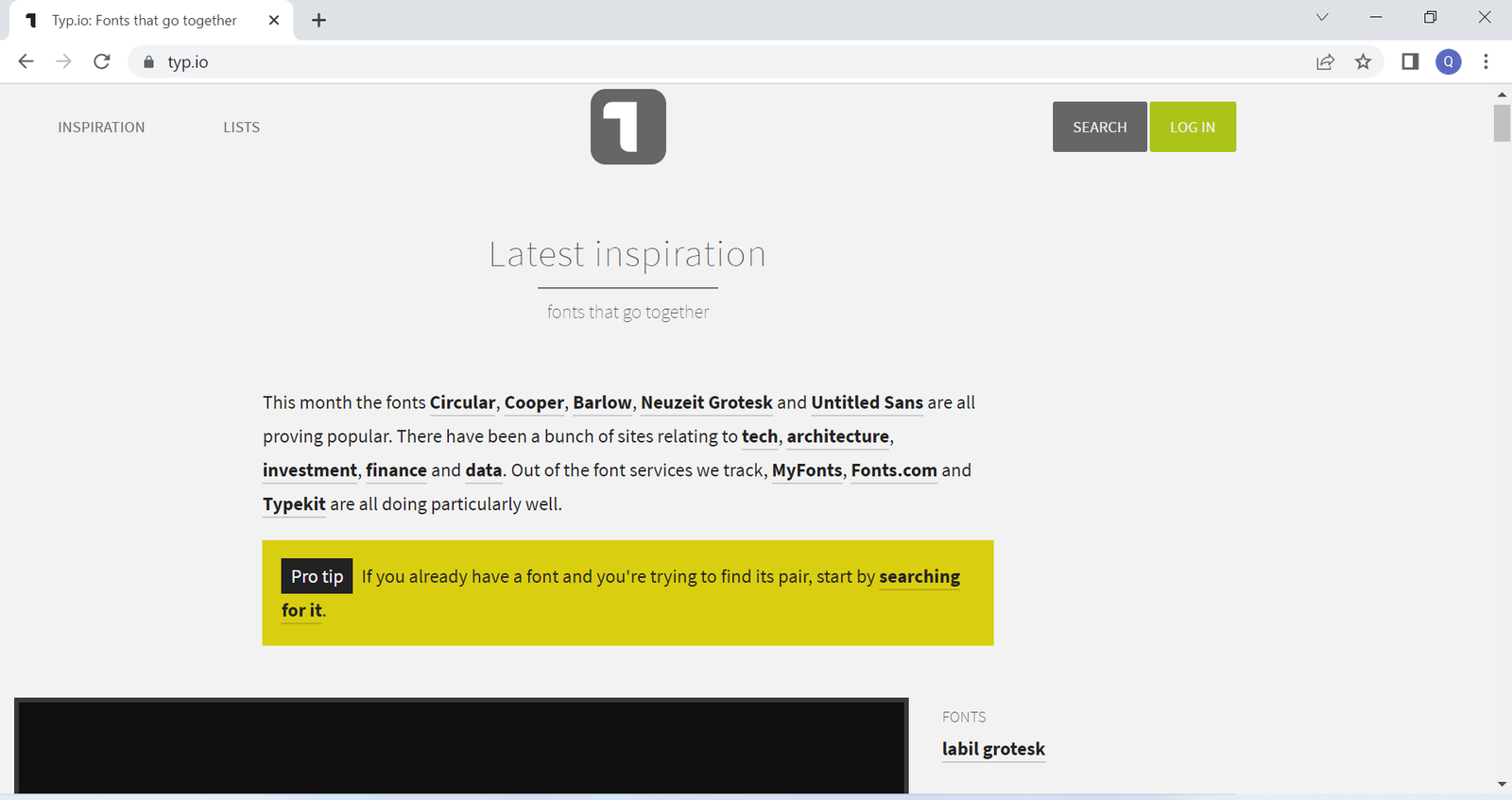
Task: Click the scrollbar down arrow
Action: click(x=1502, y=784)
